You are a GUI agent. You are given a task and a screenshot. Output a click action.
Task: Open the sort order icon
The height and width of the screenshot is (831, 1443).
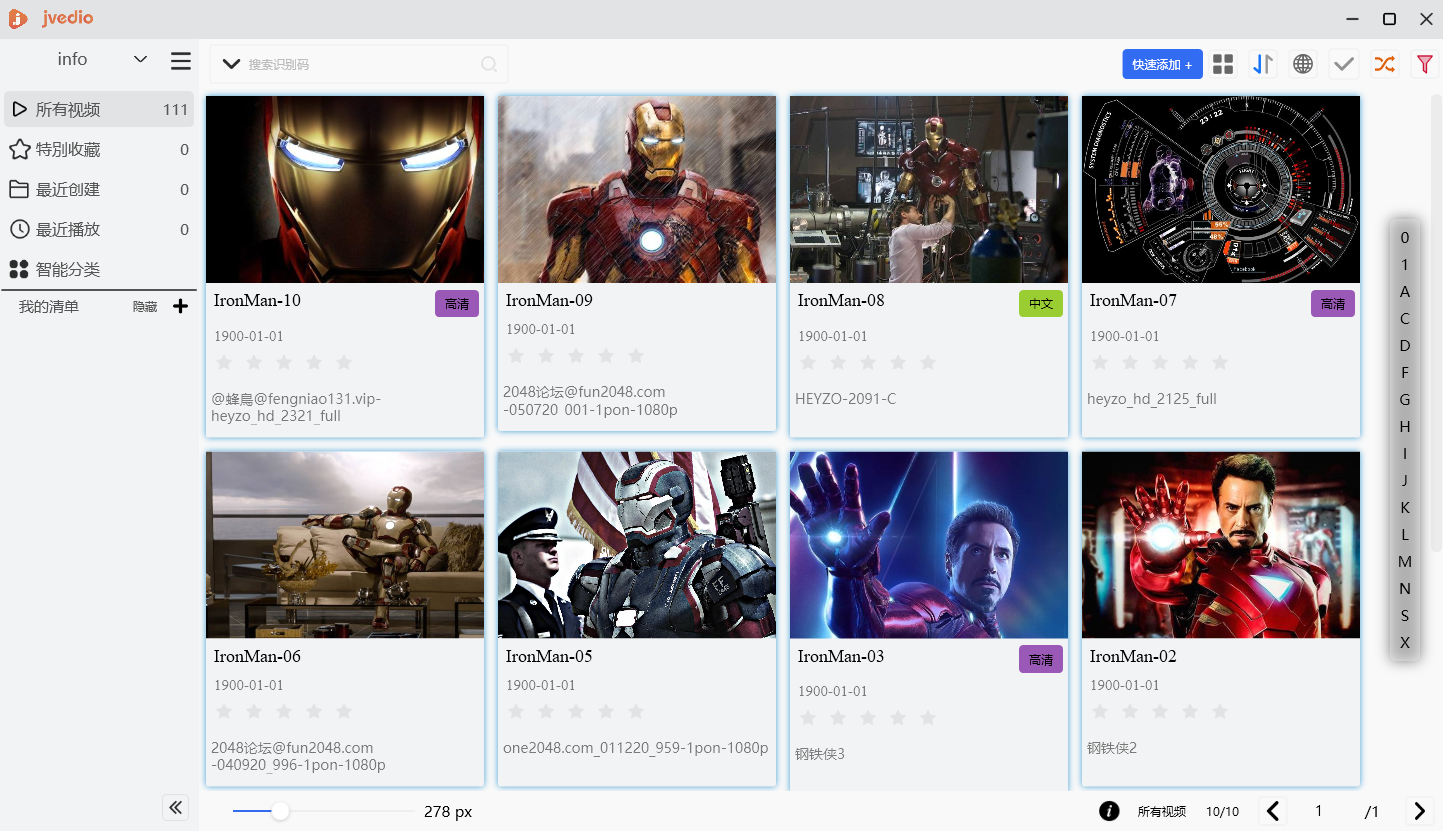tap(1263, 64)
